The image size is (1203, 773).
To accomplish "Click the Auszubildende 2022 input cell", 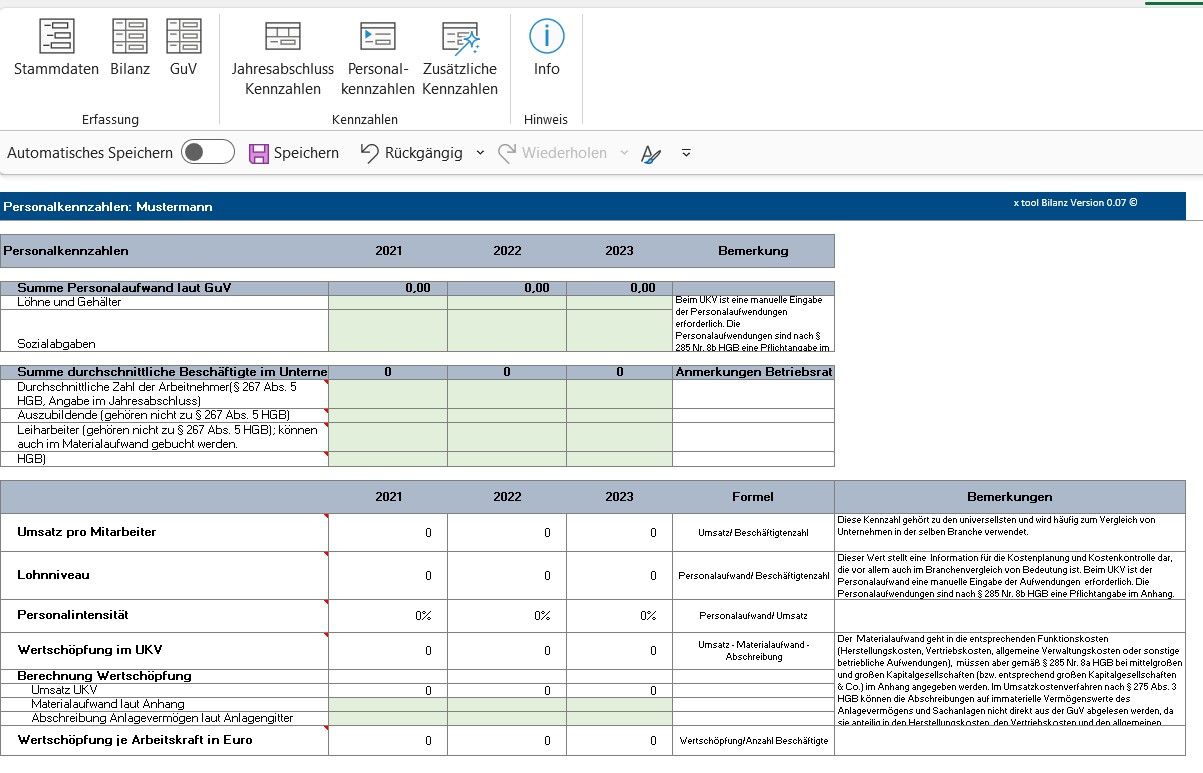I will click(506, 415).
